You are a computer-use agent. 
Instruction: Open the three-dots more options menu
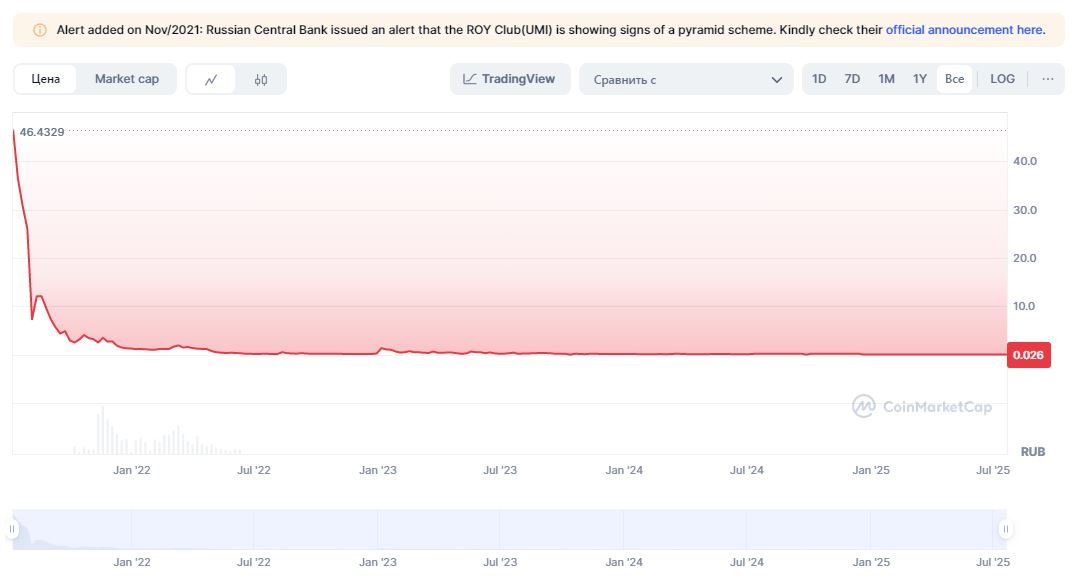click(x=1047, y=79)
